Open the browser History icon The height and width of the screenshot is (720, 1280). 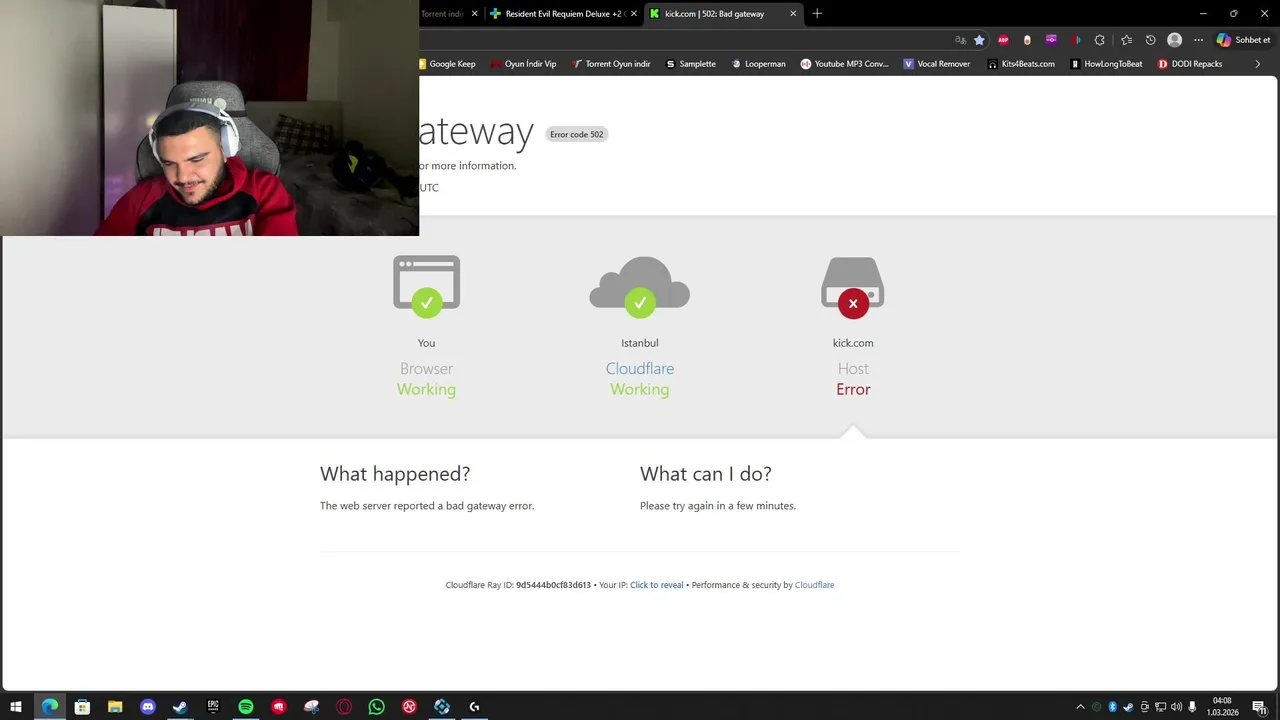click(x=1150, y=40)
